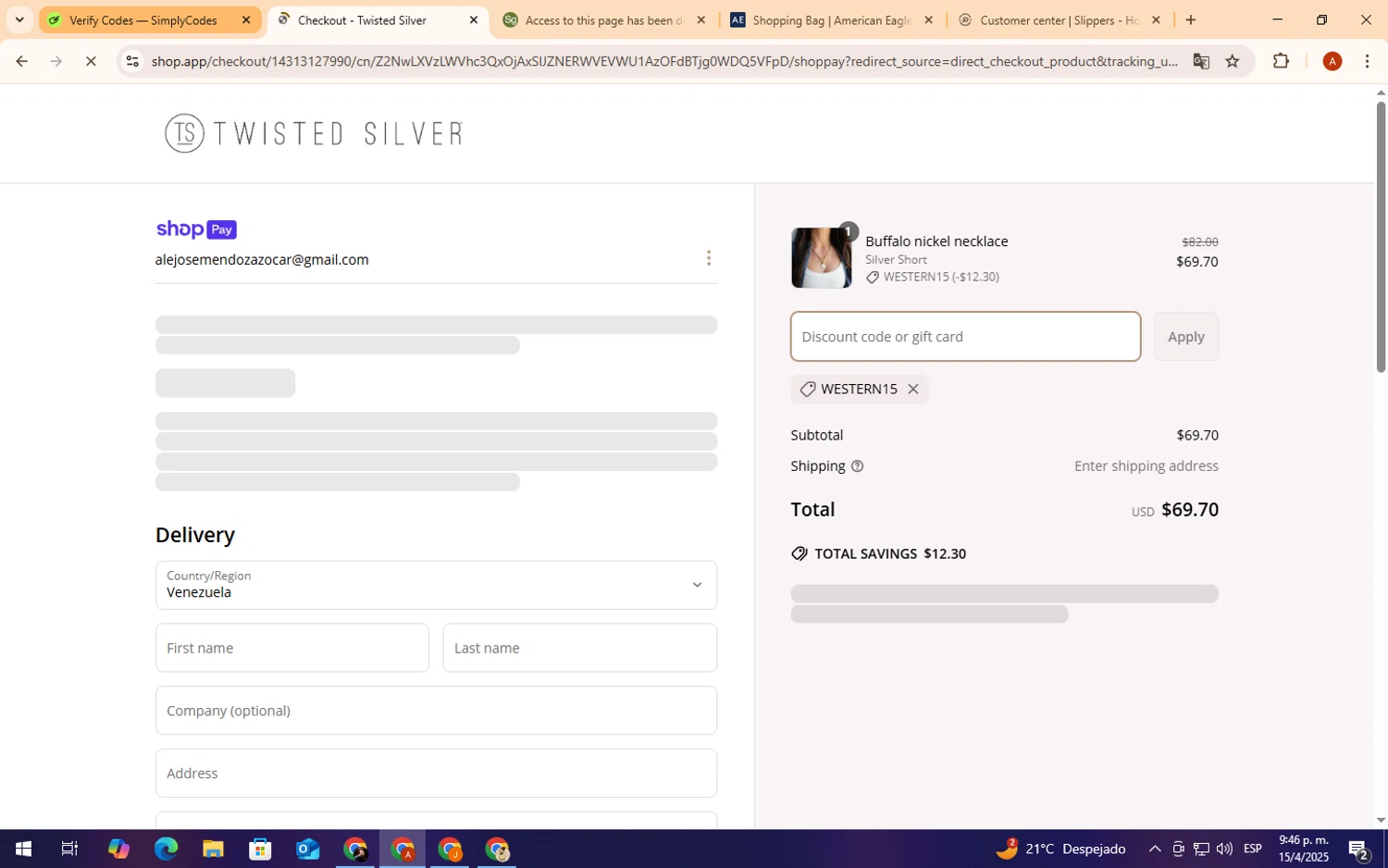Open the Shop Pay account options menu

[709, 258]
